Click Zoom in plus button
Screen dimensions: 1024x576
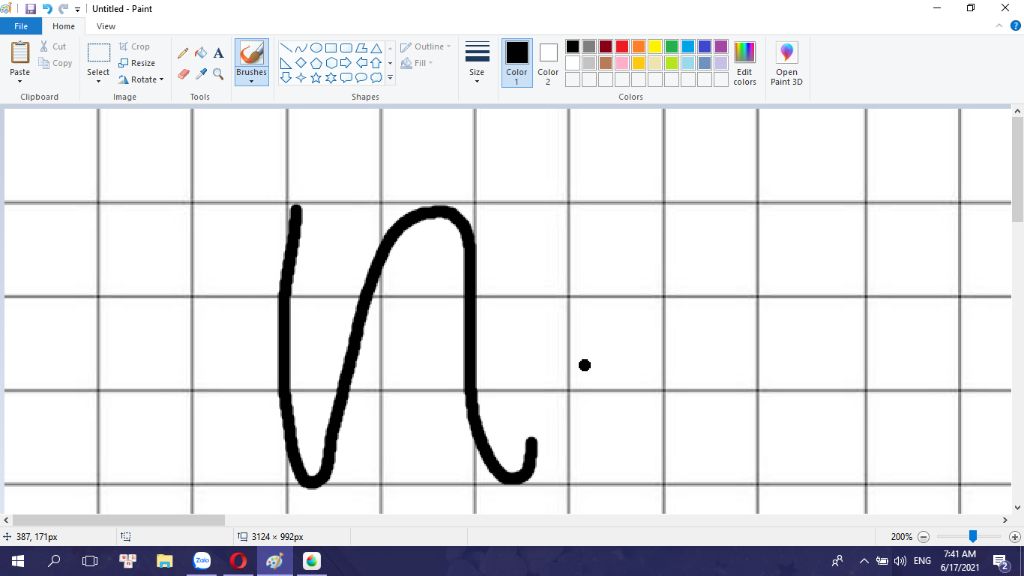click(x=1014, y=537)
